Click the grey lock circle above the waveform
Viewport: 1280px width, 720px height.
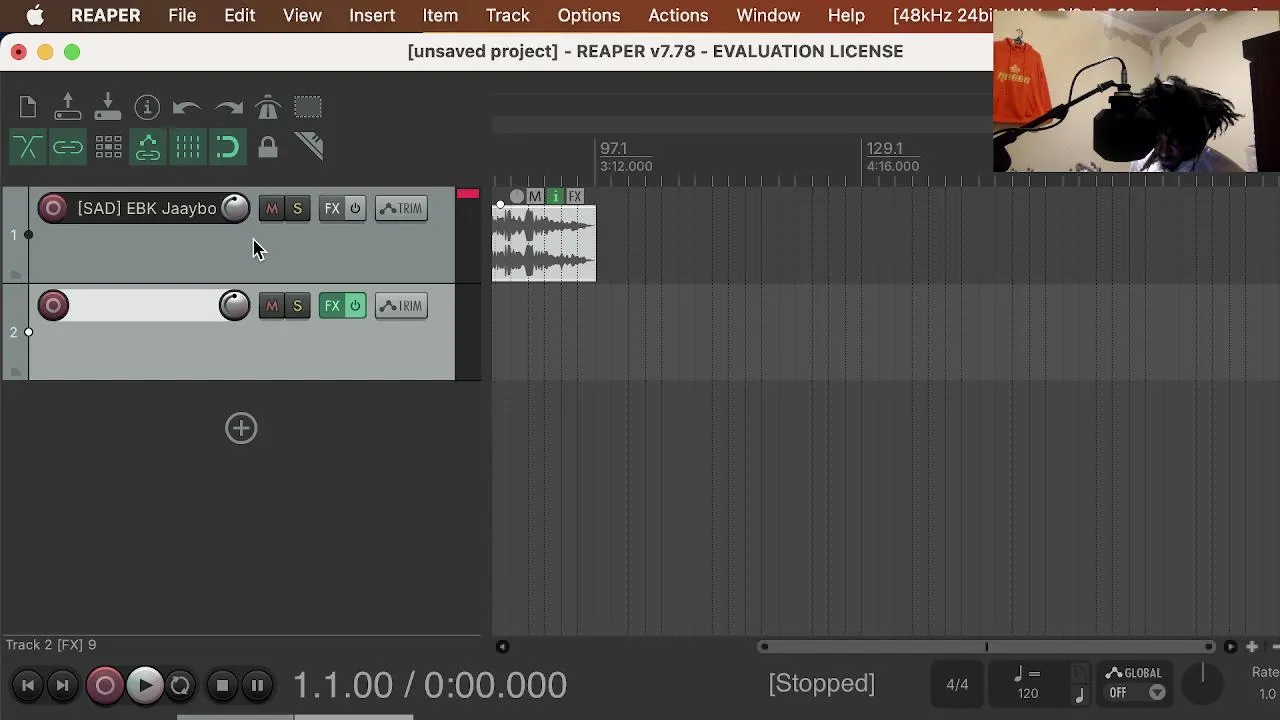(x=517, y=197)
